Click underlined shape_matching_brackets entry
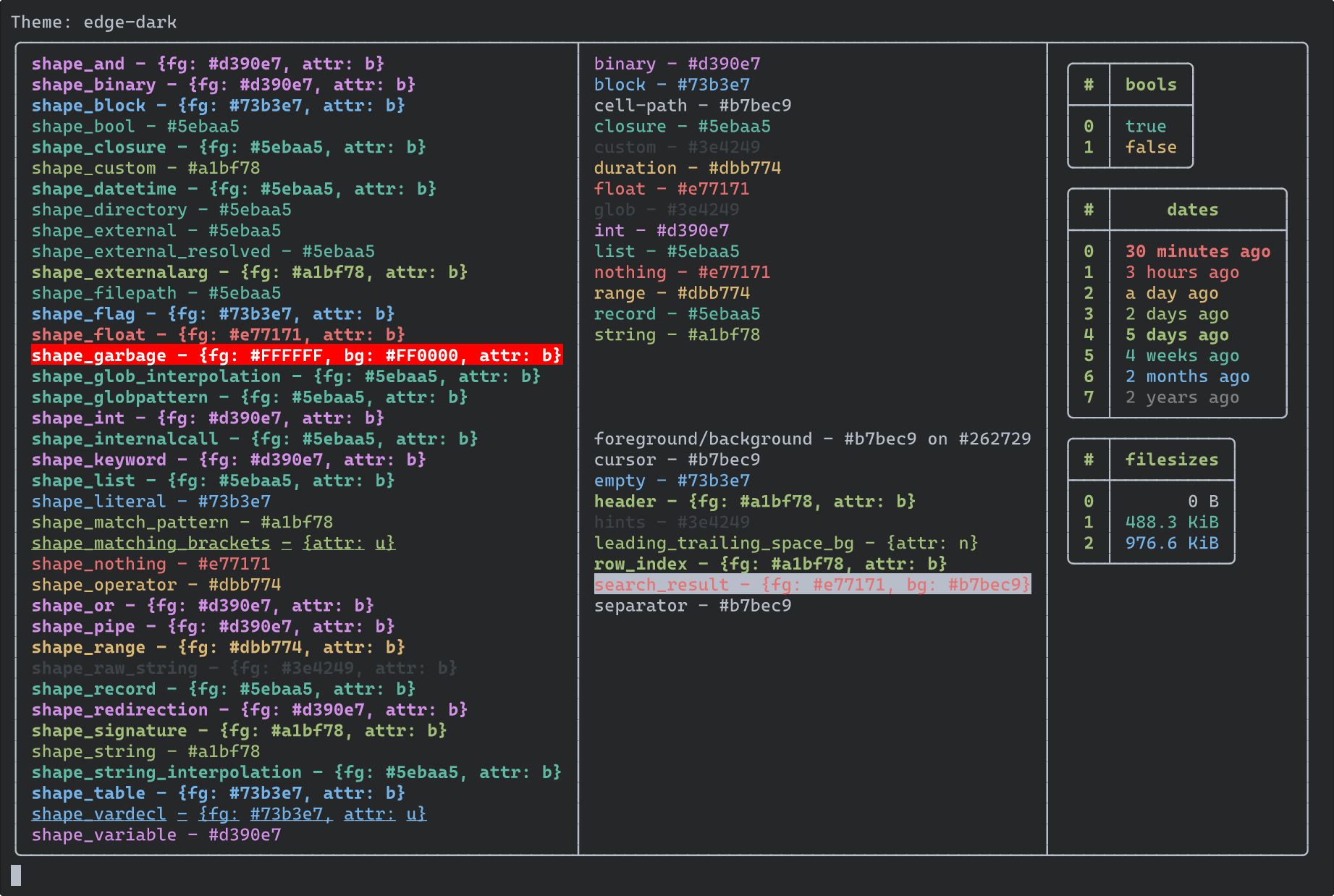1334x896 pixels. click(x=214, y=544)
